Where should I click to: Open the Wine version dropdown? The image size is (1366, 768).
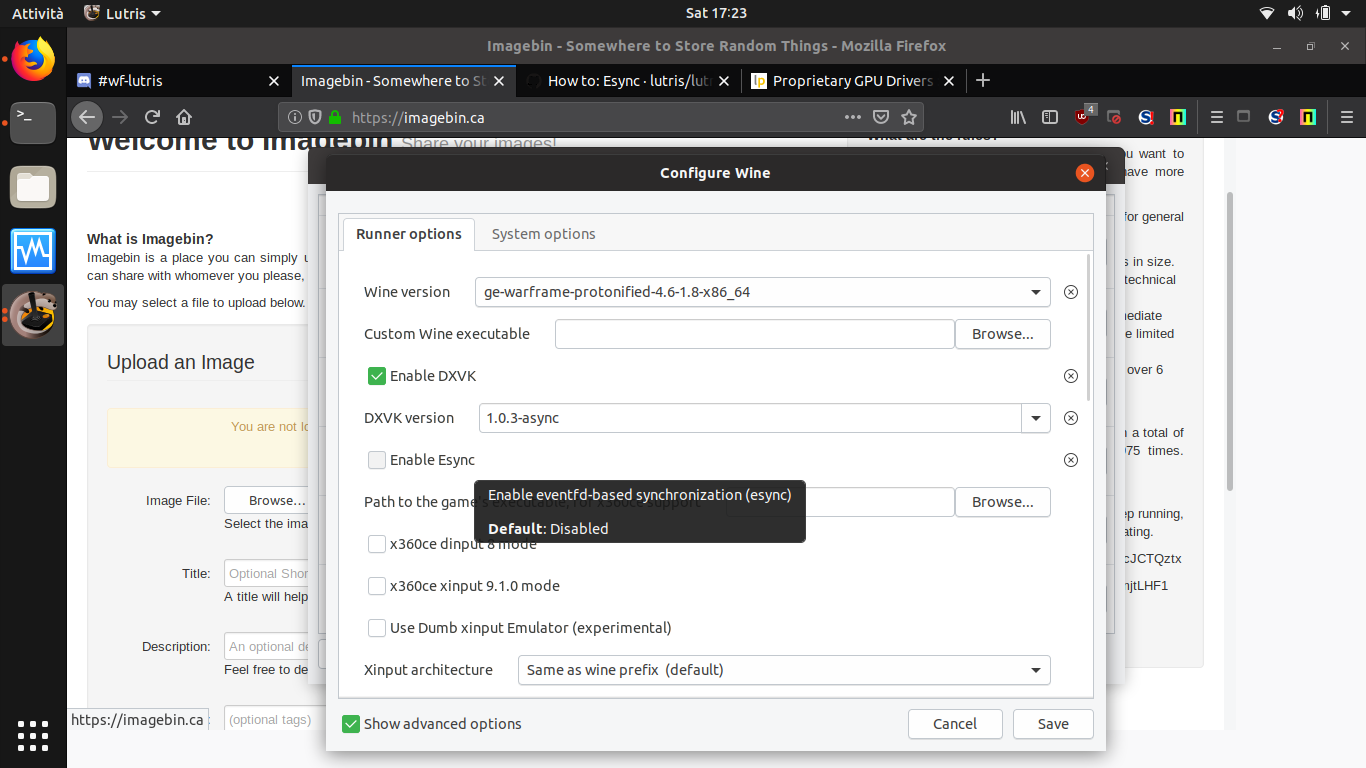click(762, 292)
